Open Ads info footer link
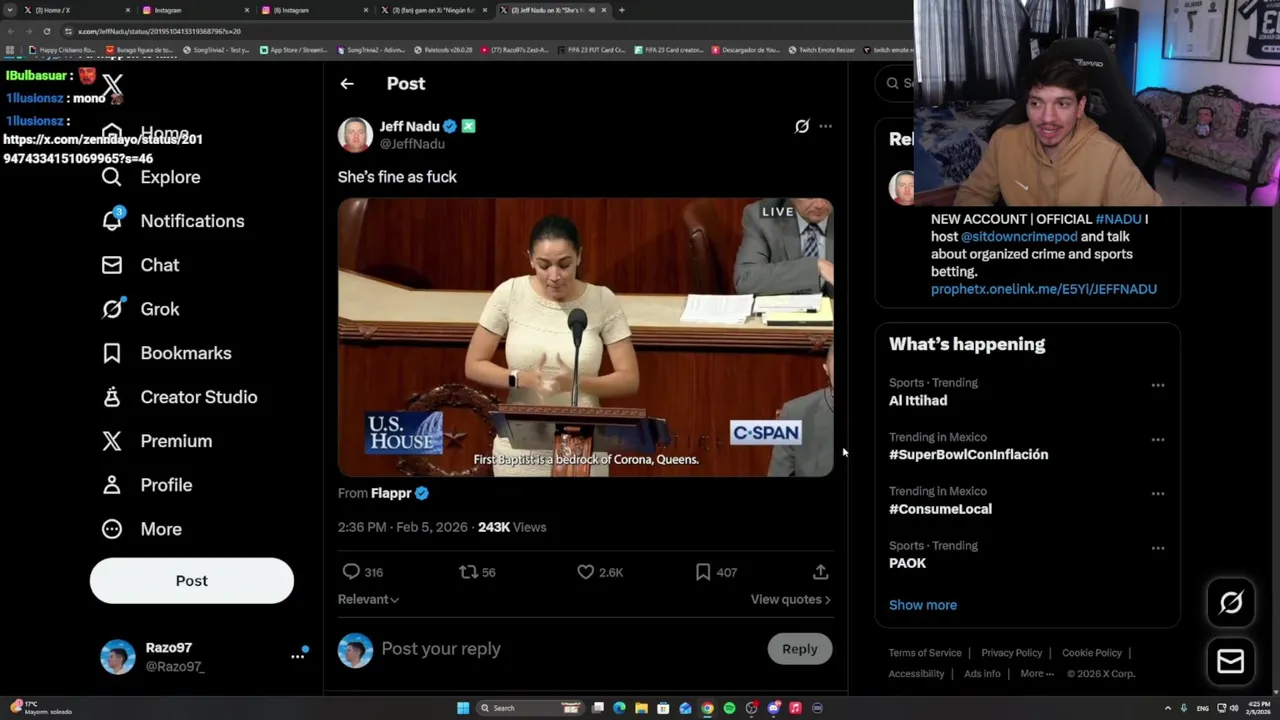 [x=982, y=674]
